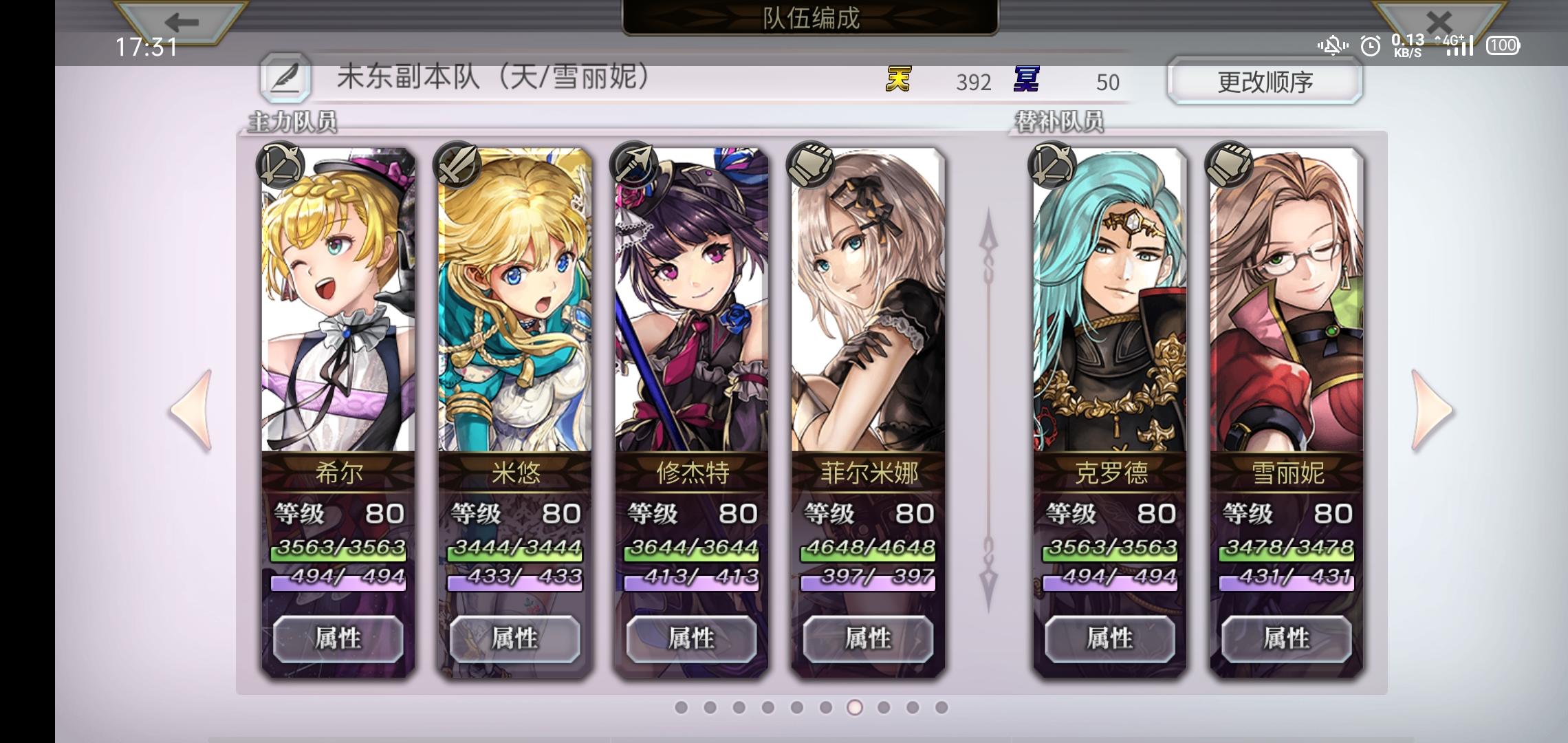Click the sword weapon icon on 米悠's card
The height and width of the screenshot is (743, 1568).
coord(457,164)
